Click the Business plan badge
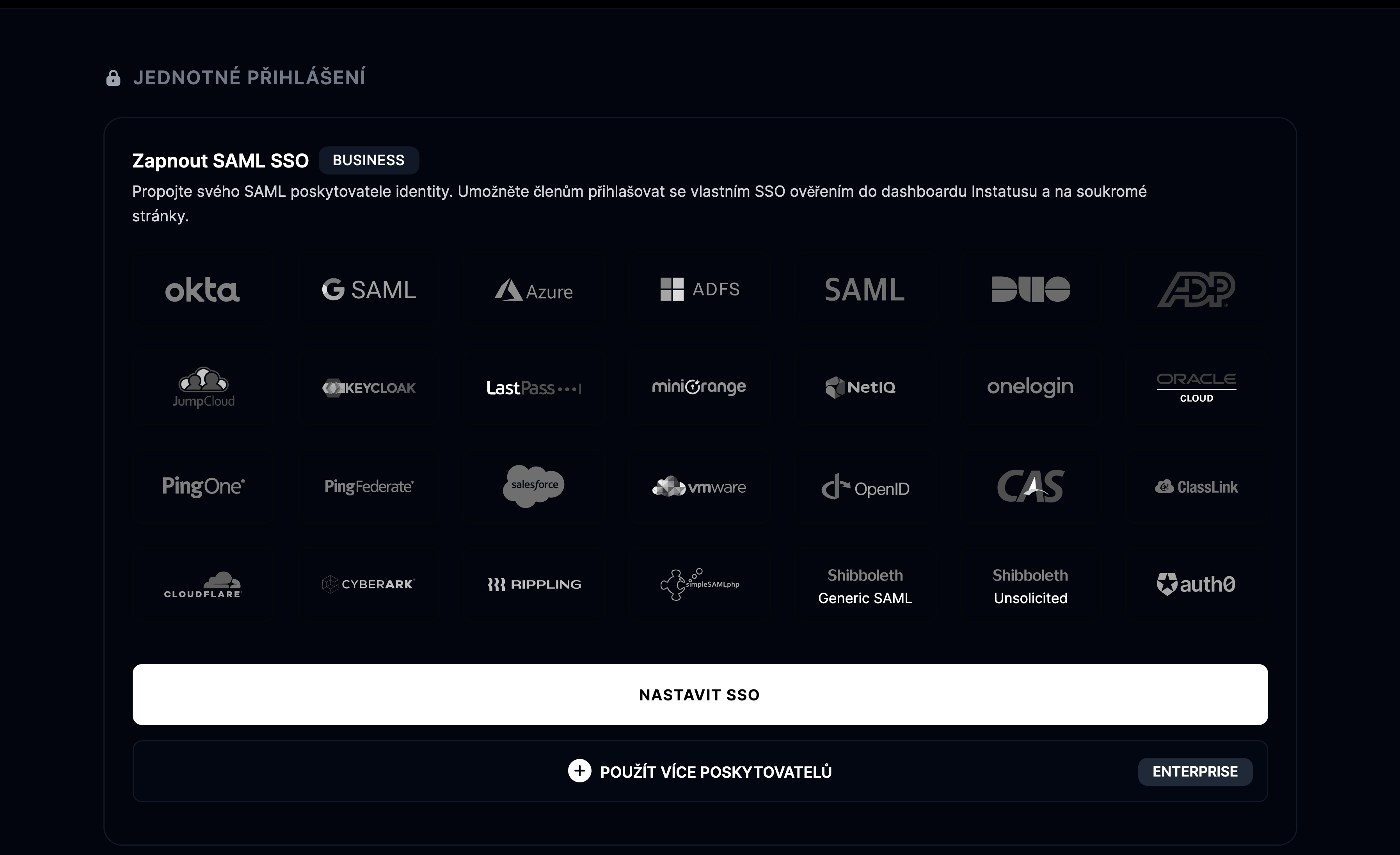 369,160
